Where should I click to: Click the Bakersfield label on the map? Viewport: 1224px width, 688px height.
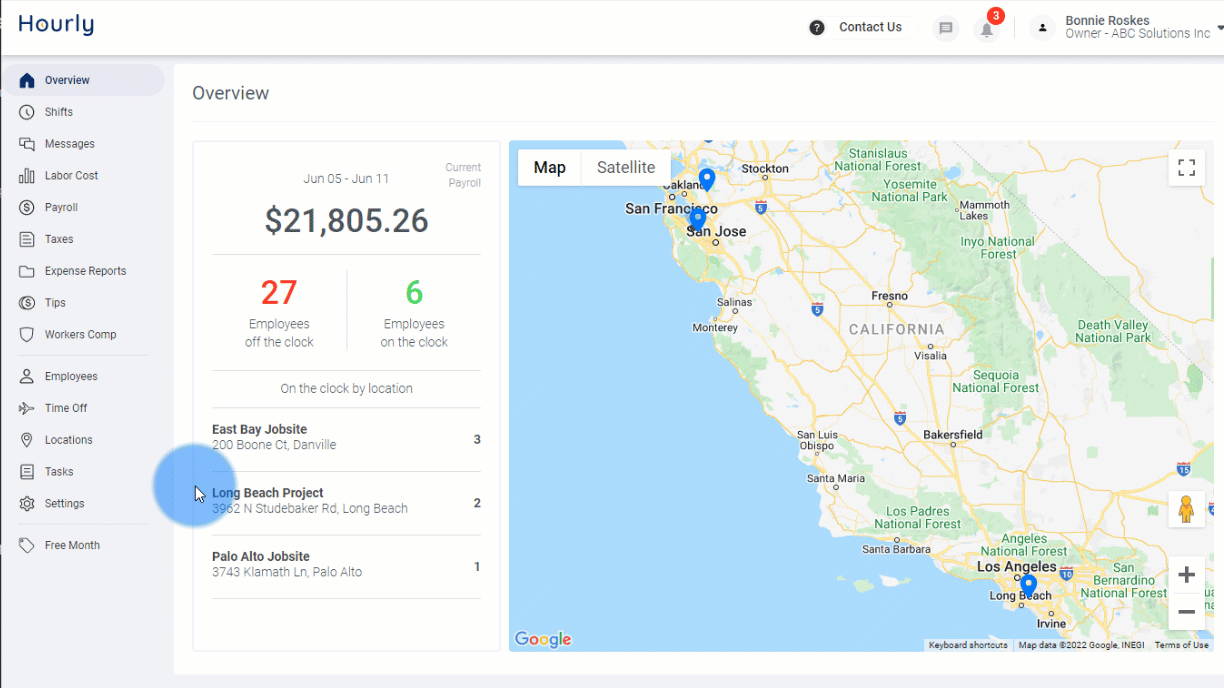coord(952,435)
